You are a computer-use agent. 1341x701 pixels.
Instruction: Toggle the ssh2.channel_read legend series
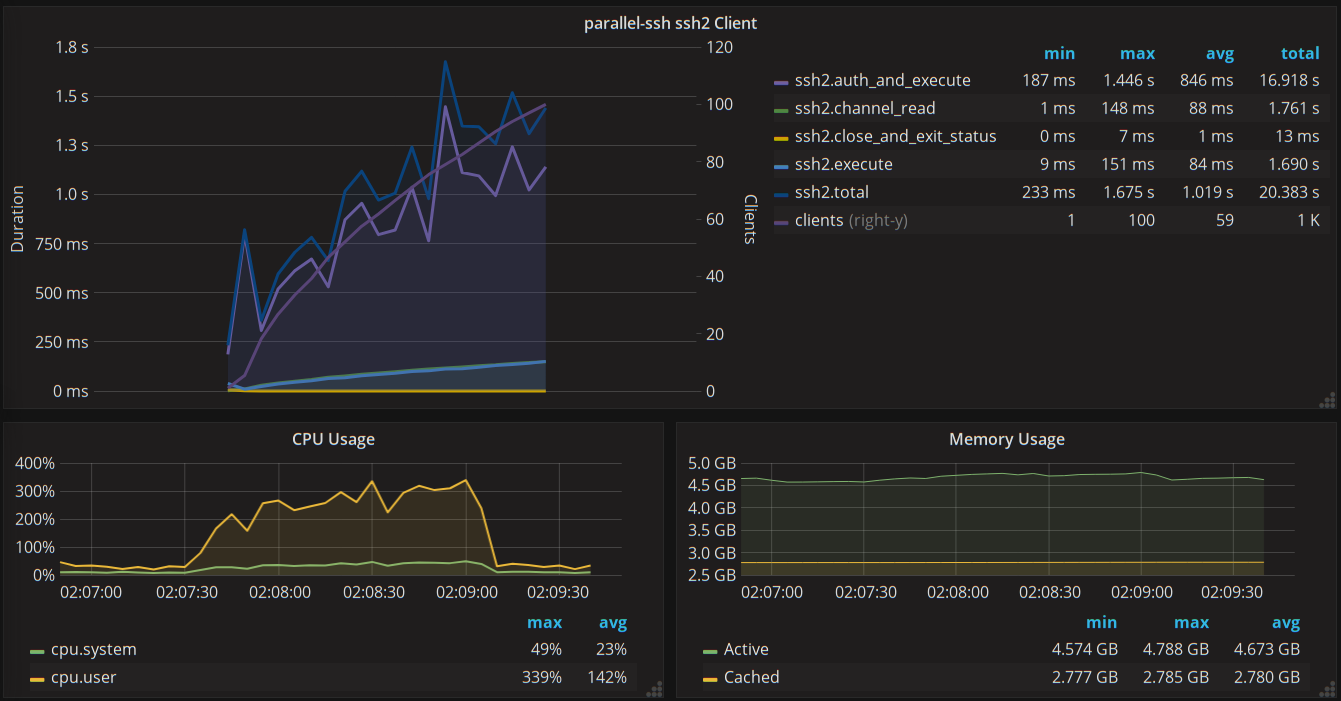coord(865,108)
